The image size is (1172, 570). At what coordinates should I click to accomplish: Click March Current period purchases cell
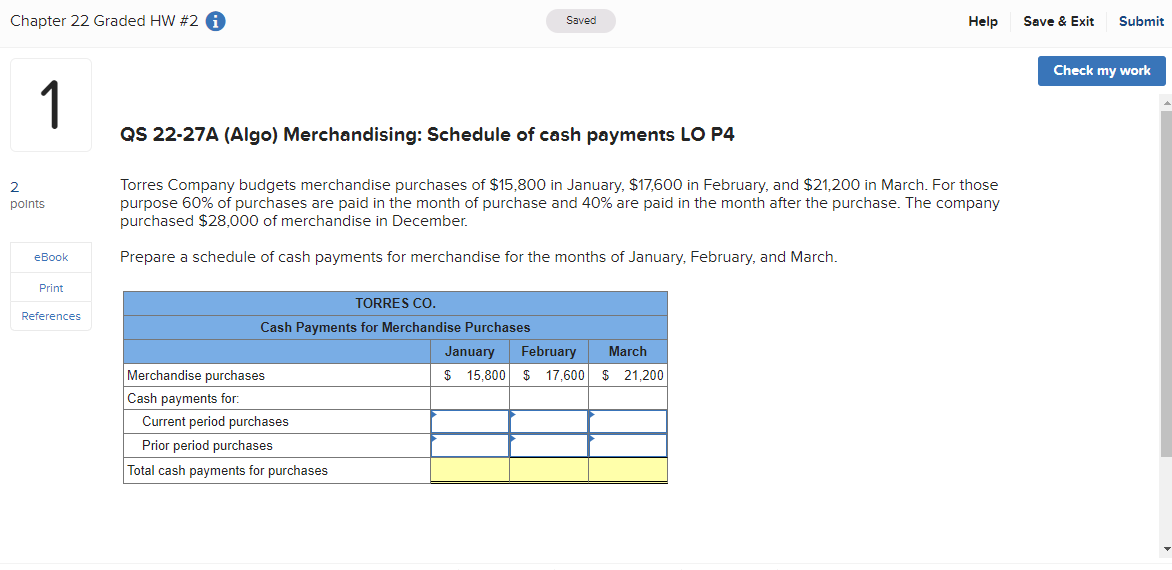[x=628, y=421]
